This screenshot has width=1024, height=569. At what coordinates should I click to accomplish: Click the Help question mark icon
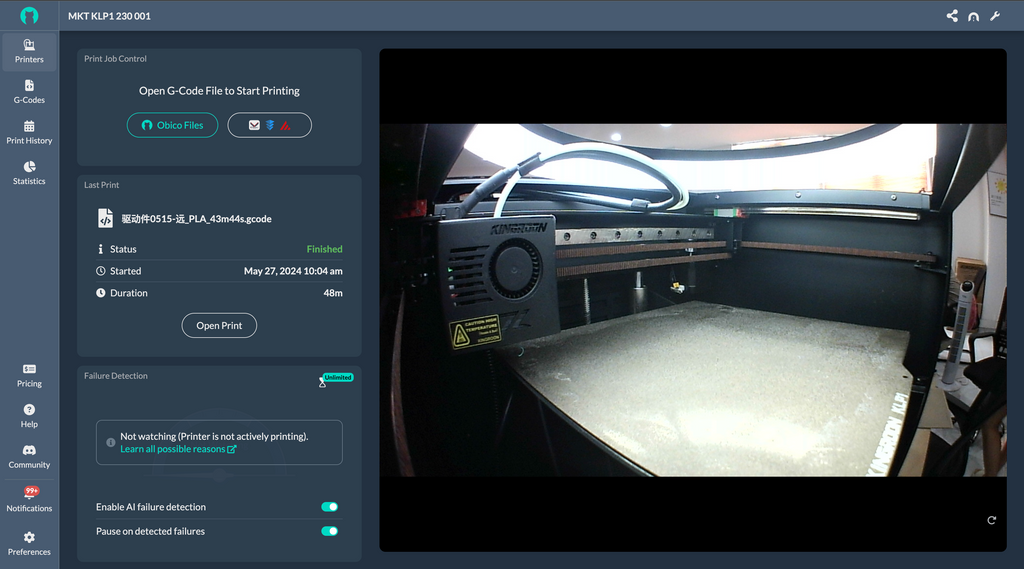pyautogui.click(x=29, y=410)
